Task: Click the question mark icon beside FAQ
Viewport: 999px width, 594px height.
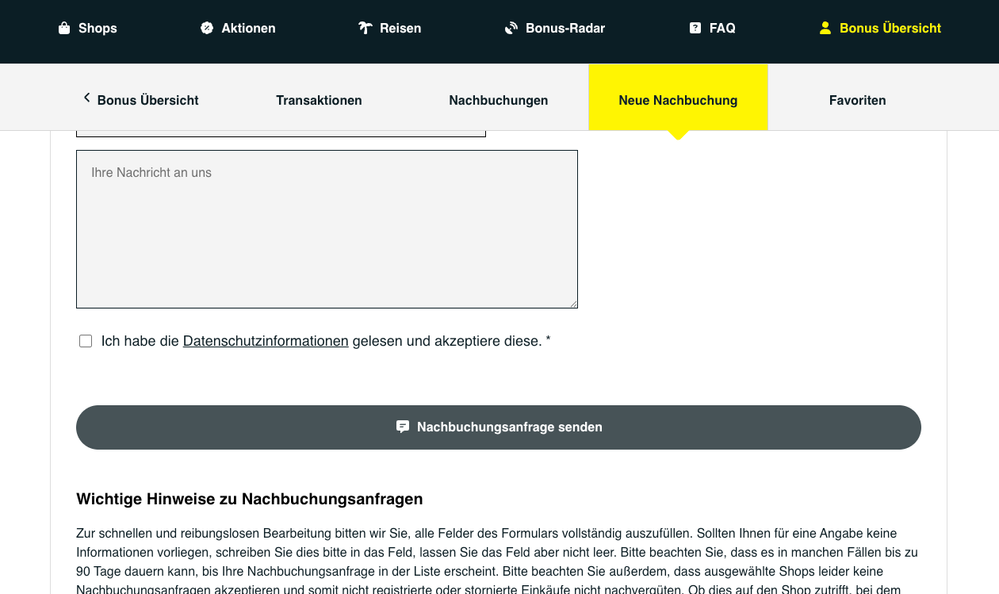Action: [695, 28]
